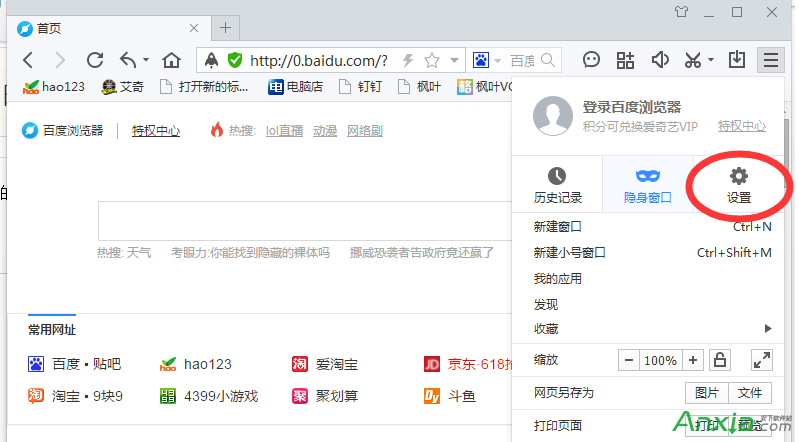Image resolution: width=799 pixels, height=442 pixels.
Task: Click the green security shield icon
Action: click(x=235, y=60)
